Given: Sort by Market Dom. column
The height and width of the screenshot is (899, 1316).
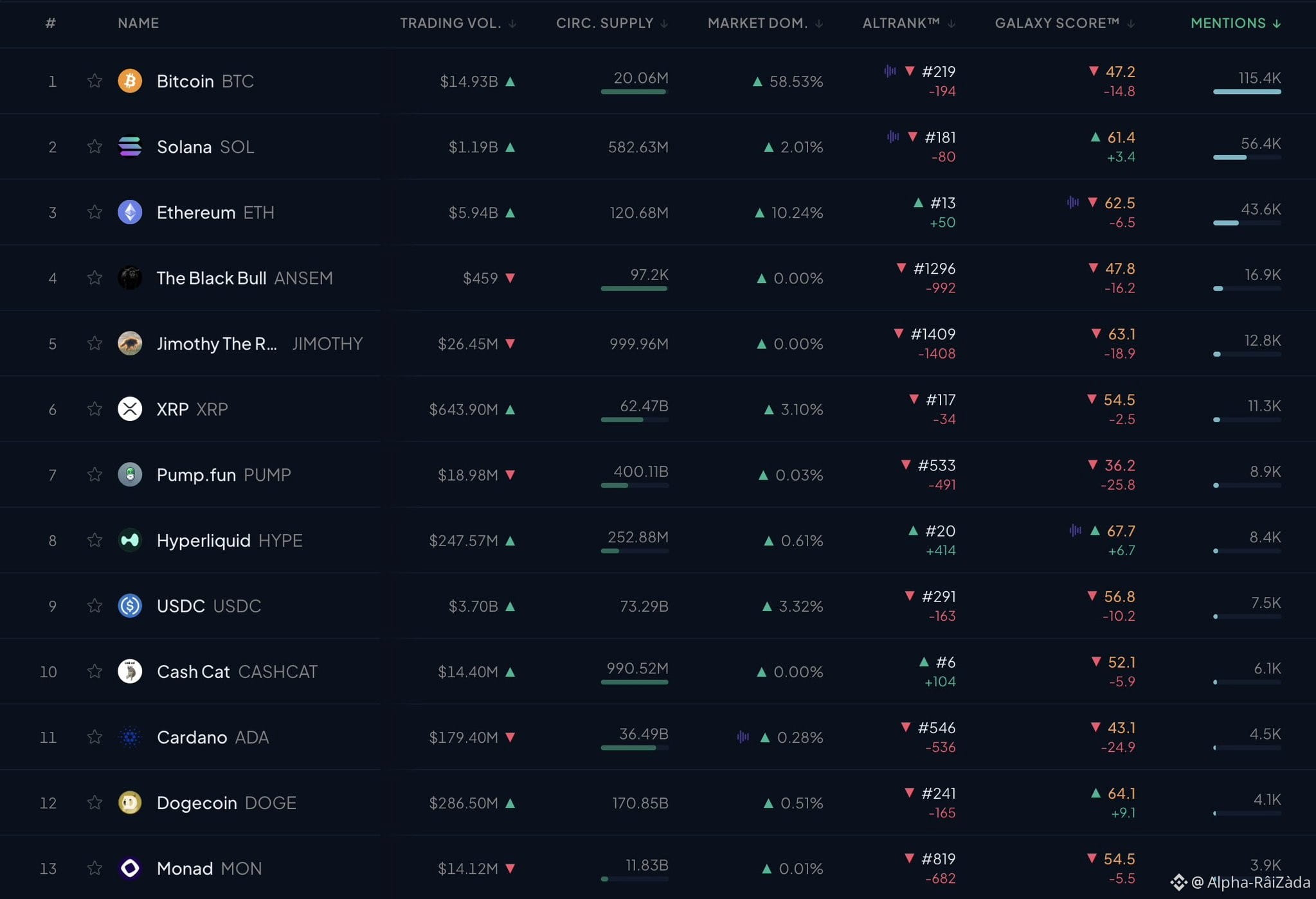Looking at the screenshot, I should tap(765, 23).
